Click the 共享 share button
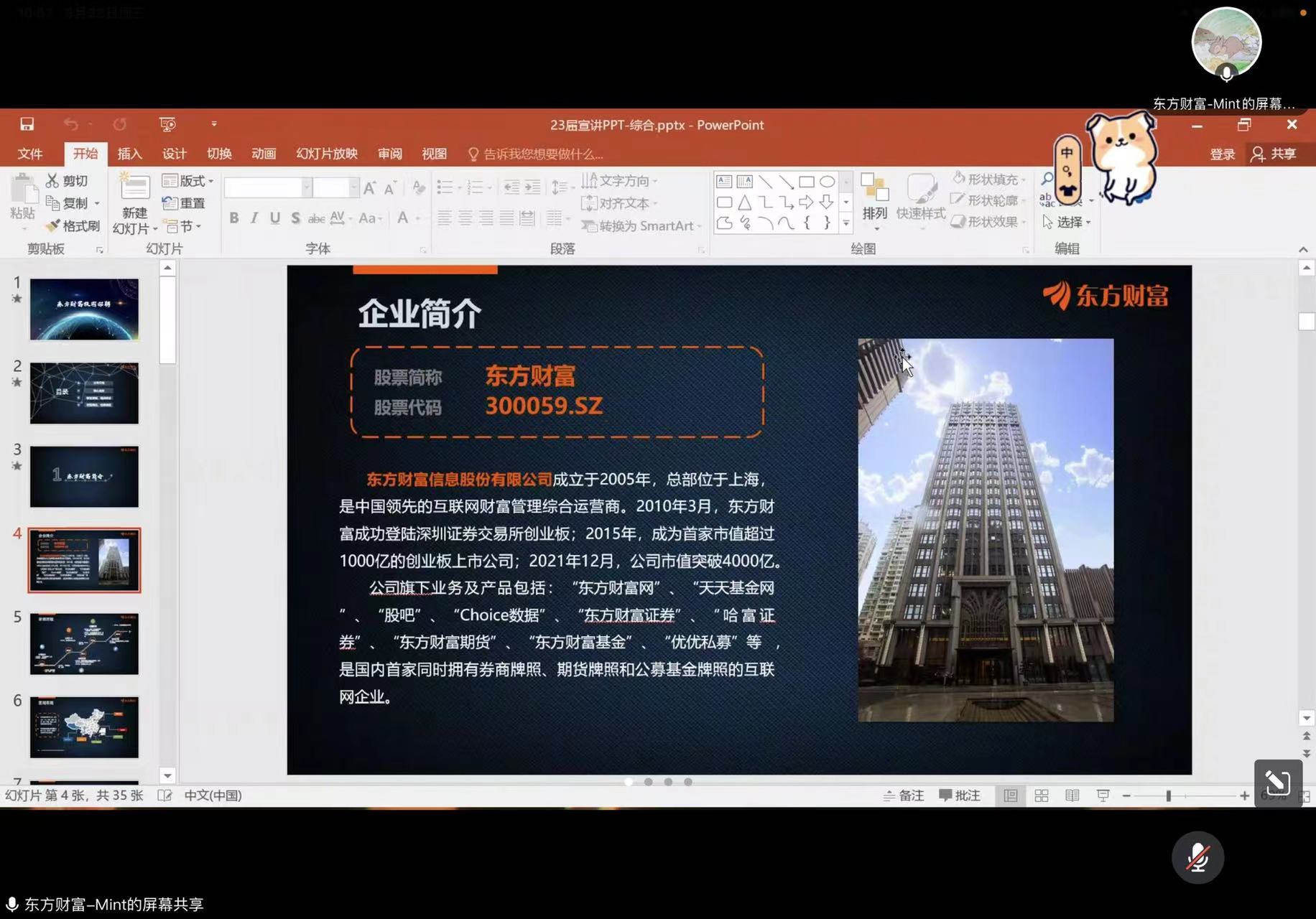 [1273, 154]
